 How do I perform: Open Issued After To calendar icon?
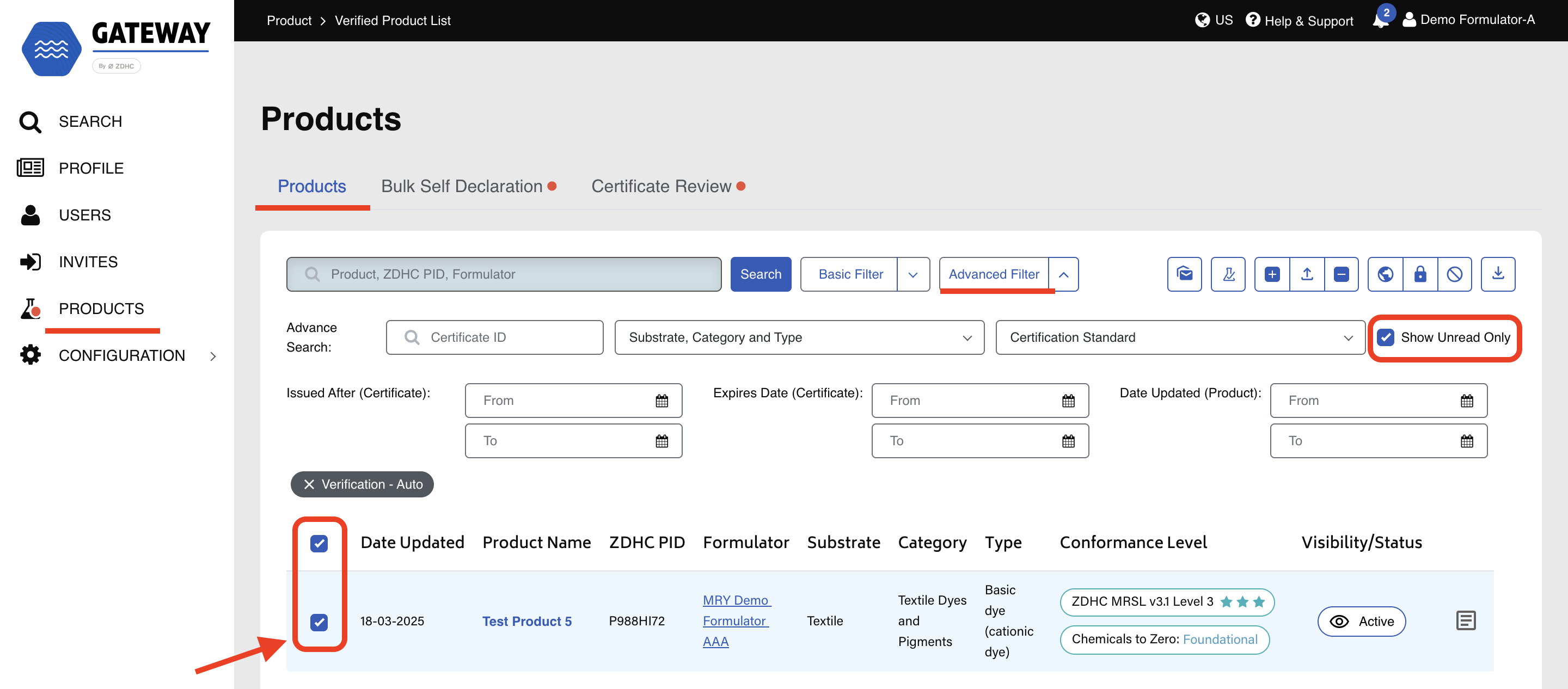tap(661, 441)
